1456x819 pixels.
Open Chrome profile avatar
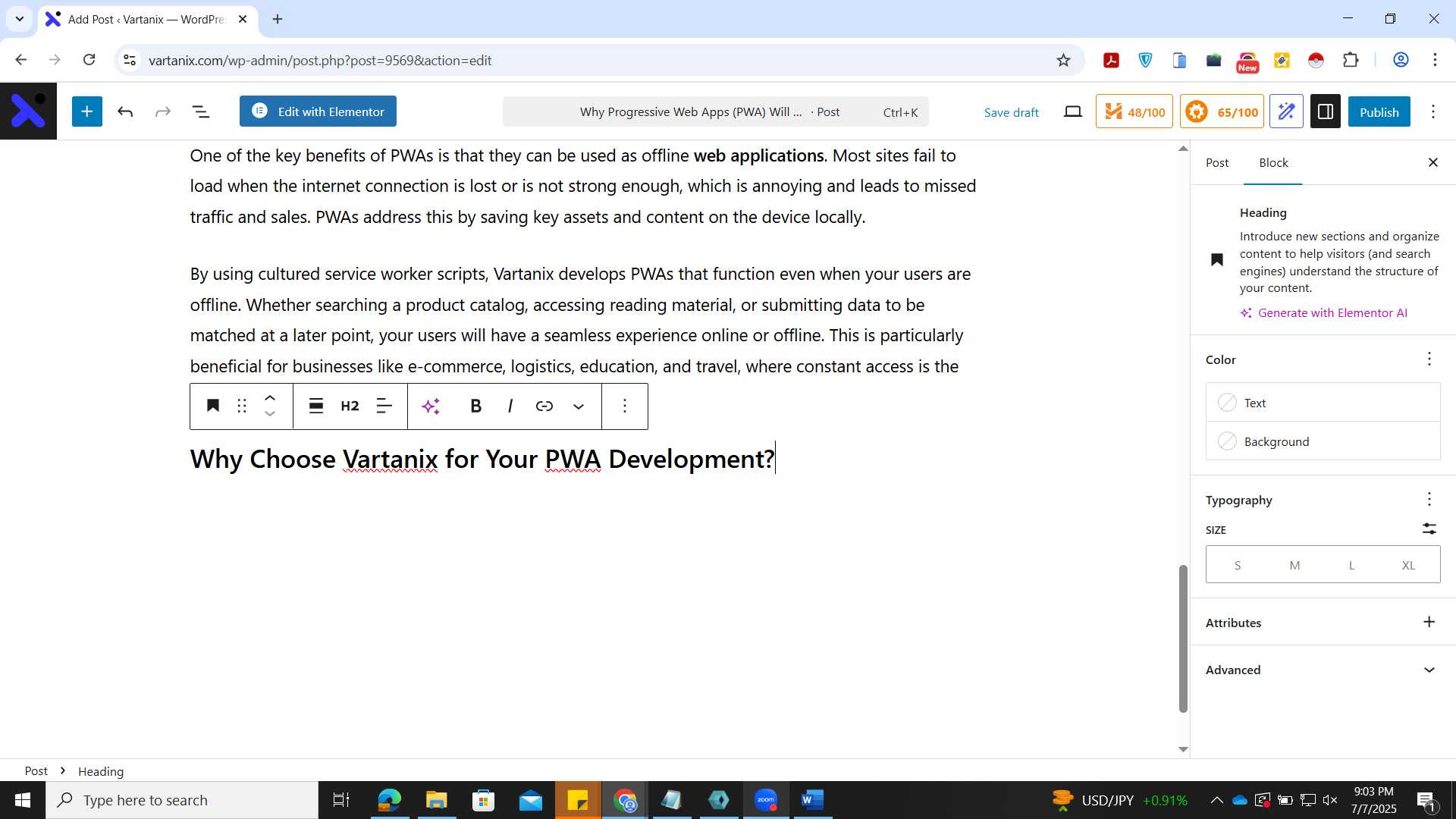coord(1401,60)
